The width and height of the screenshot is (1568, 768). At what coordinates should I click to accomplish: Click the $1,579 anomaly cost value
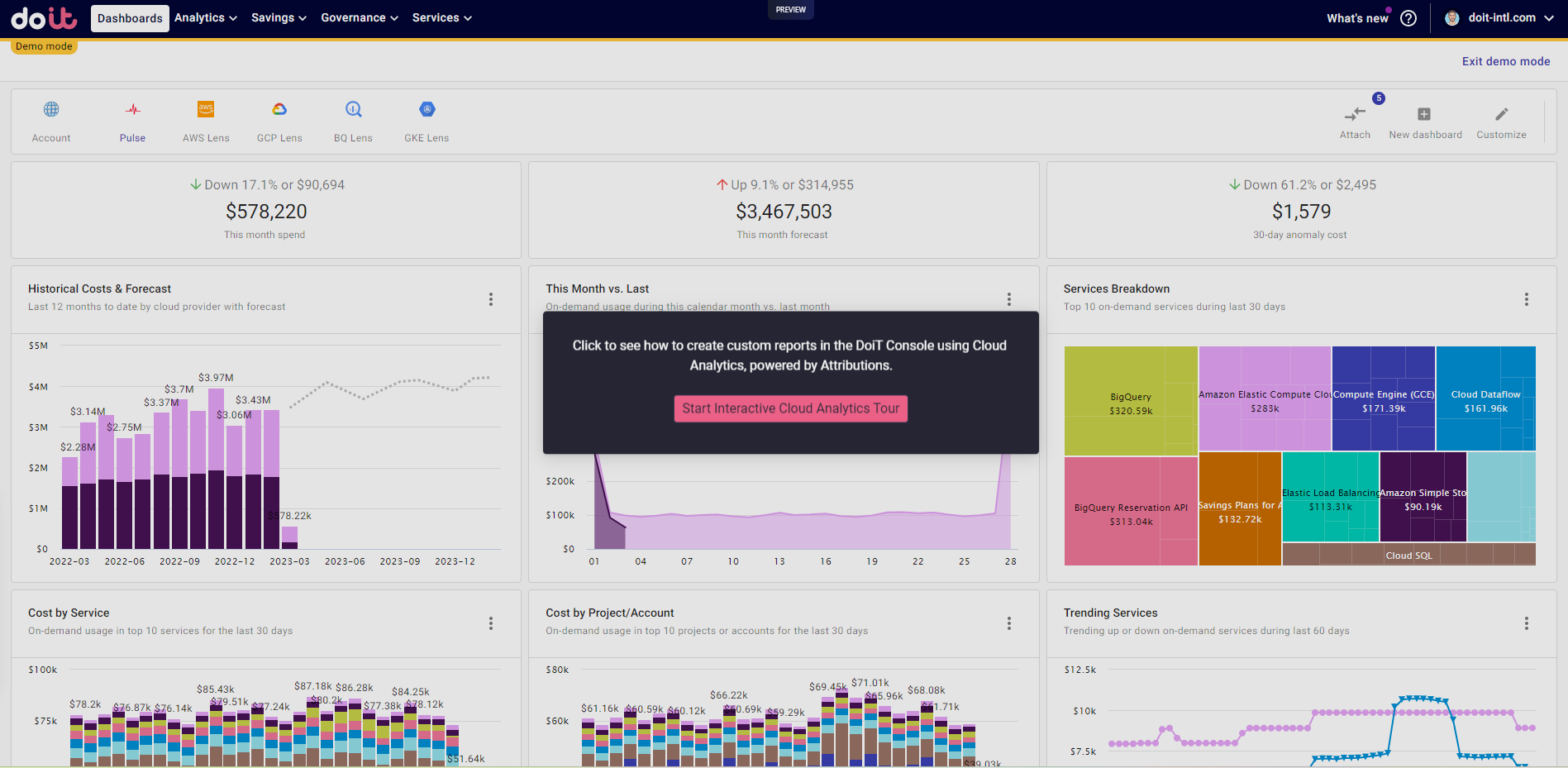pos(1301,212)
